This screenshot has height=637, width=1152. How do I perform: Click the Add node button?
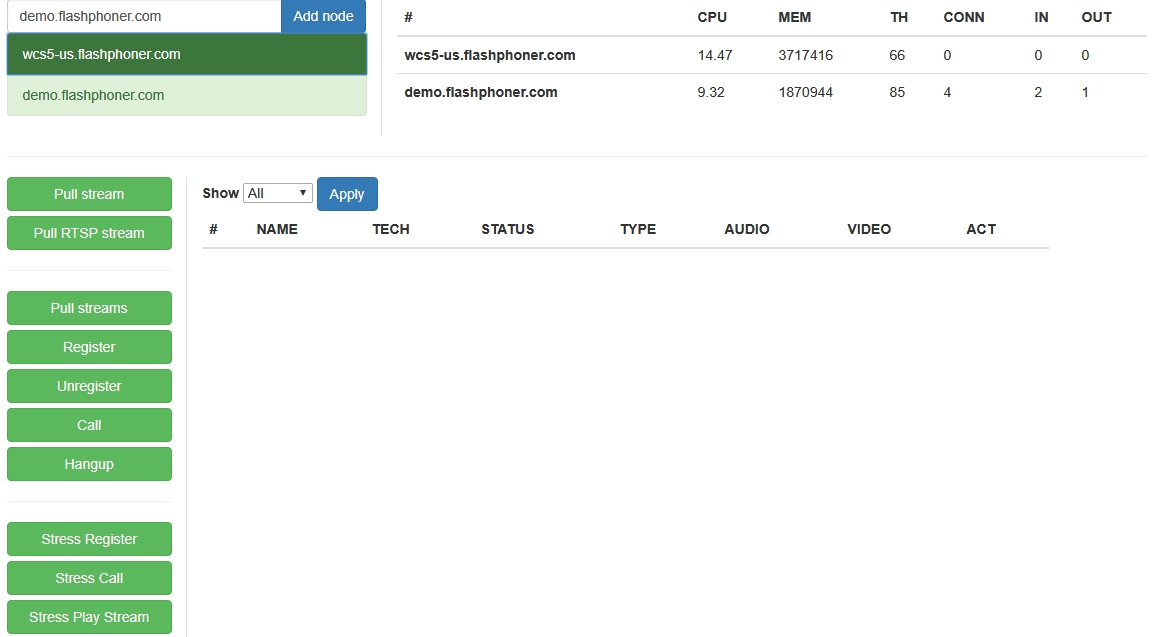click(x=323, y=17)
